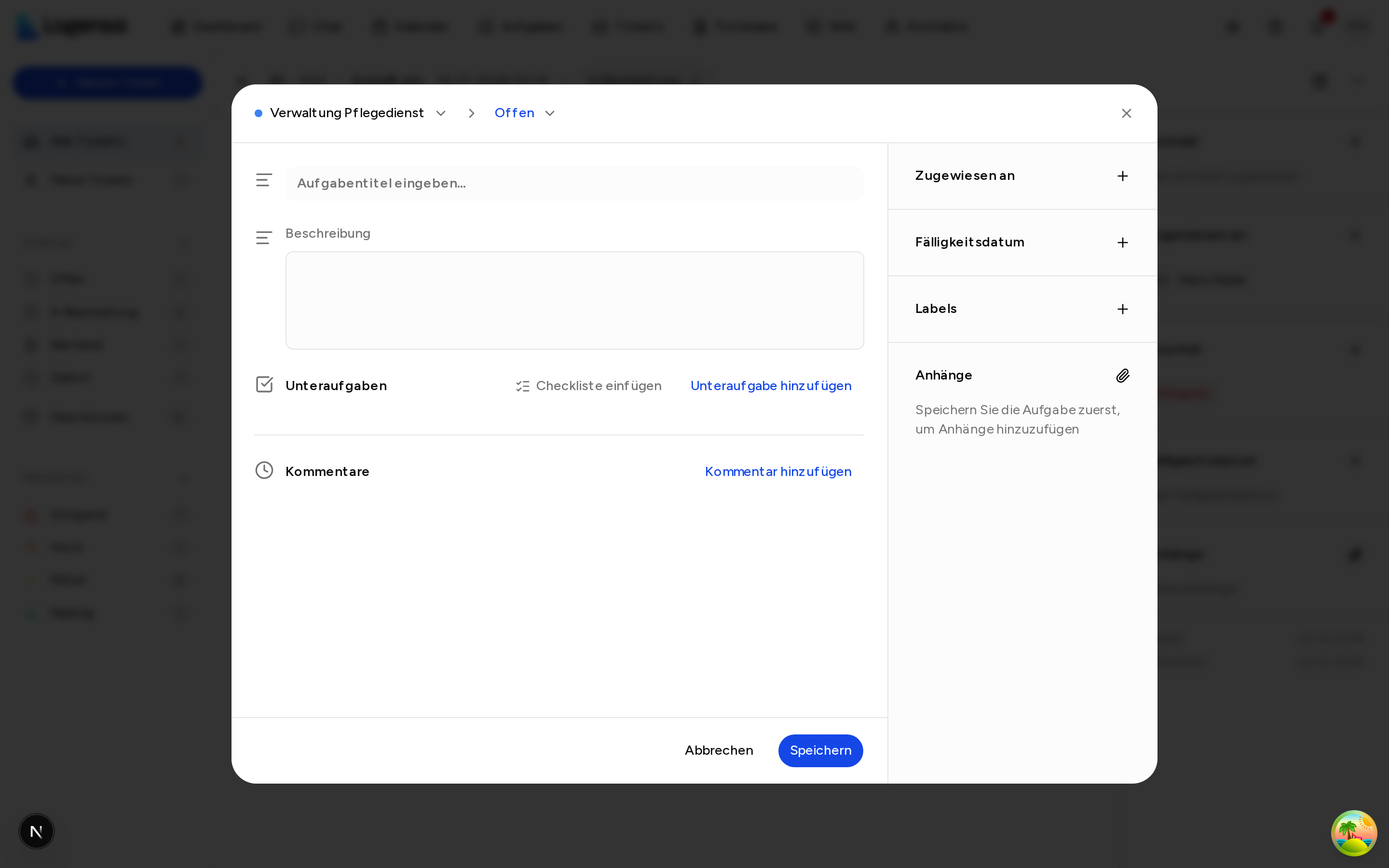Screen dimensions: 1389x868
Task: Open the Offen status dropdown
Action: (x=525, y=113)
